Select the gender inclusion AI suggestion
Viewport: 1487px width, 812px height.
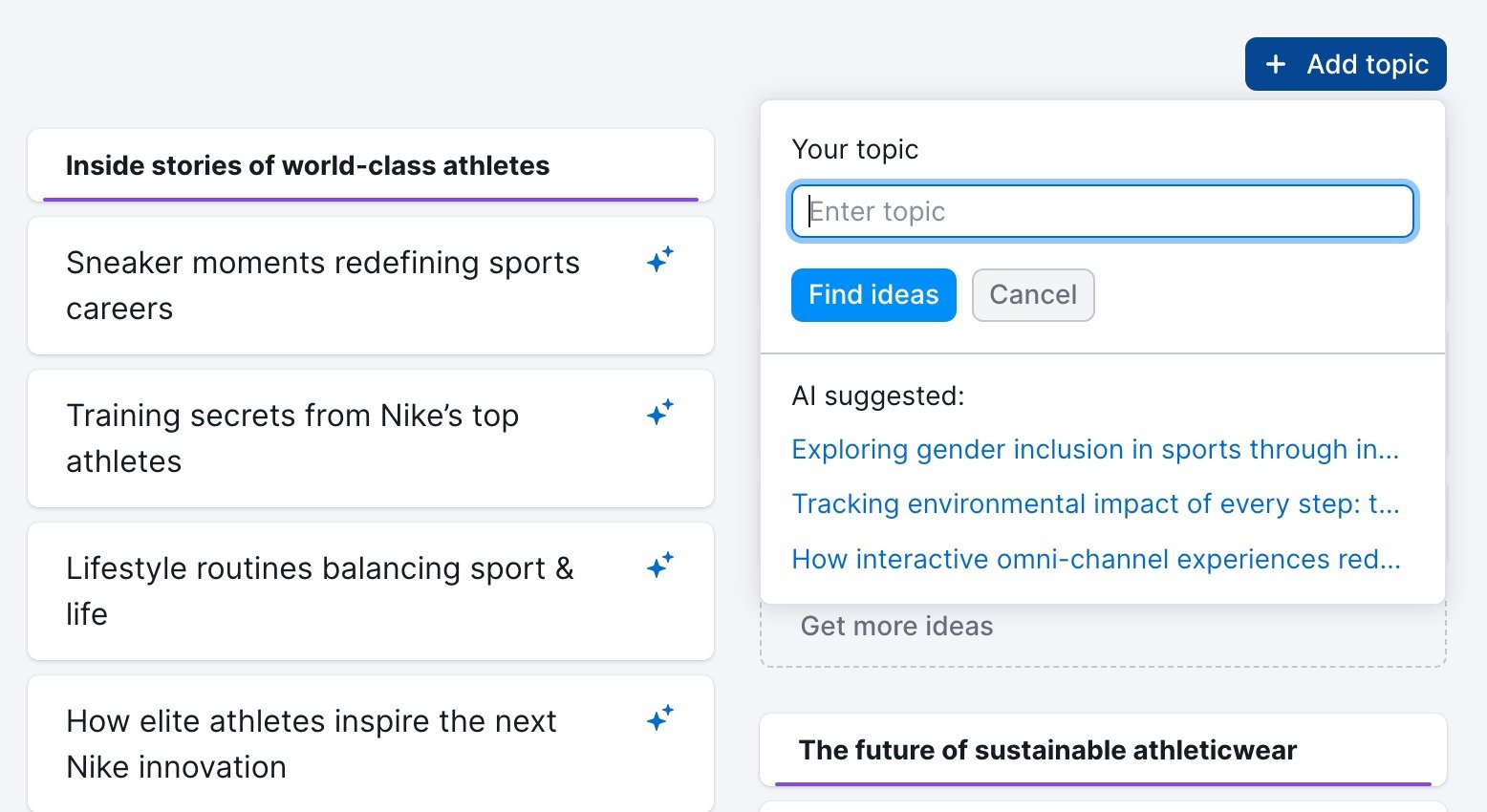pyautogui.click(x=1094, y=450)
